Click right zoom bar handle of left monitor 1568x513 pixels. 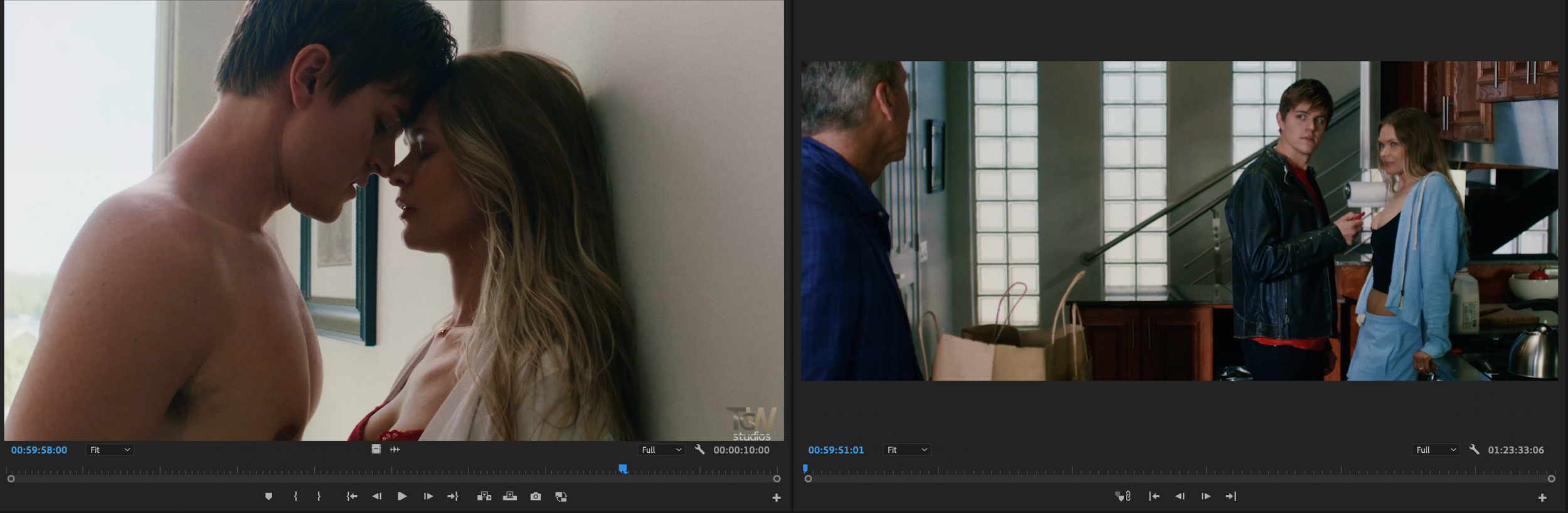pos(776,479)
